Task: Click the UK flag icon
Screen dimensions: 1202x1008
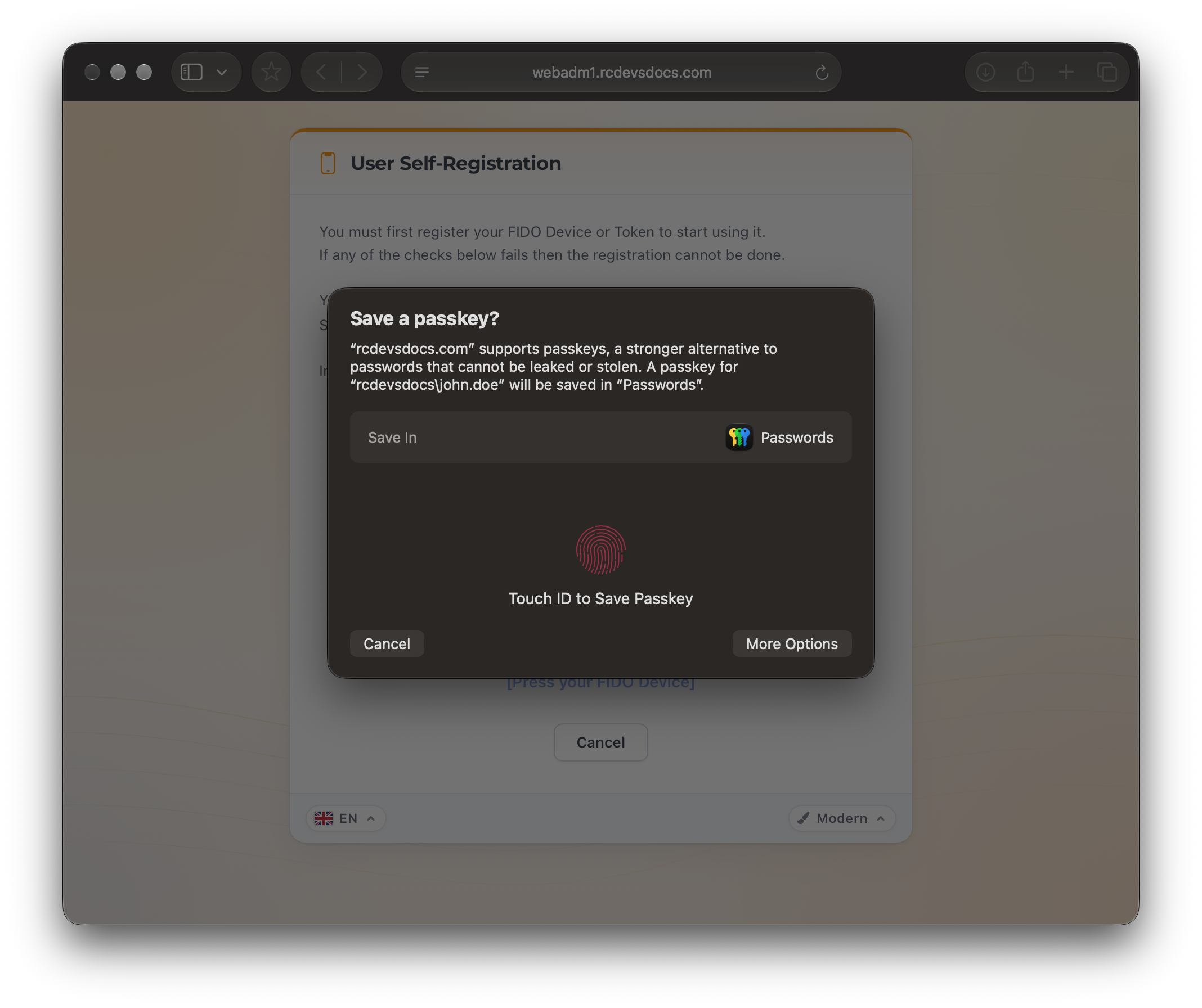Action: pyautogui.click(x=324, y=818)
